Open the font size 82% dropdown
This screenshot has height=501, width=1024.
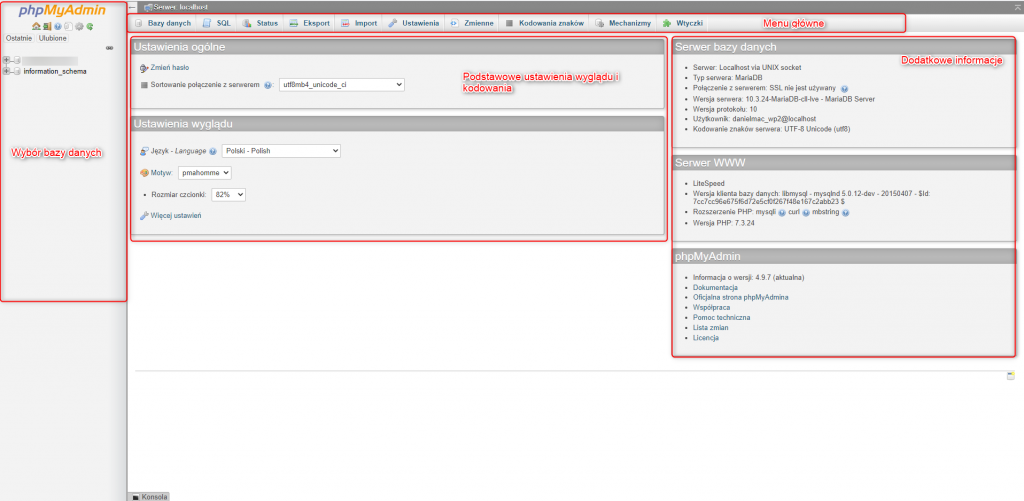tap(228, 194)
